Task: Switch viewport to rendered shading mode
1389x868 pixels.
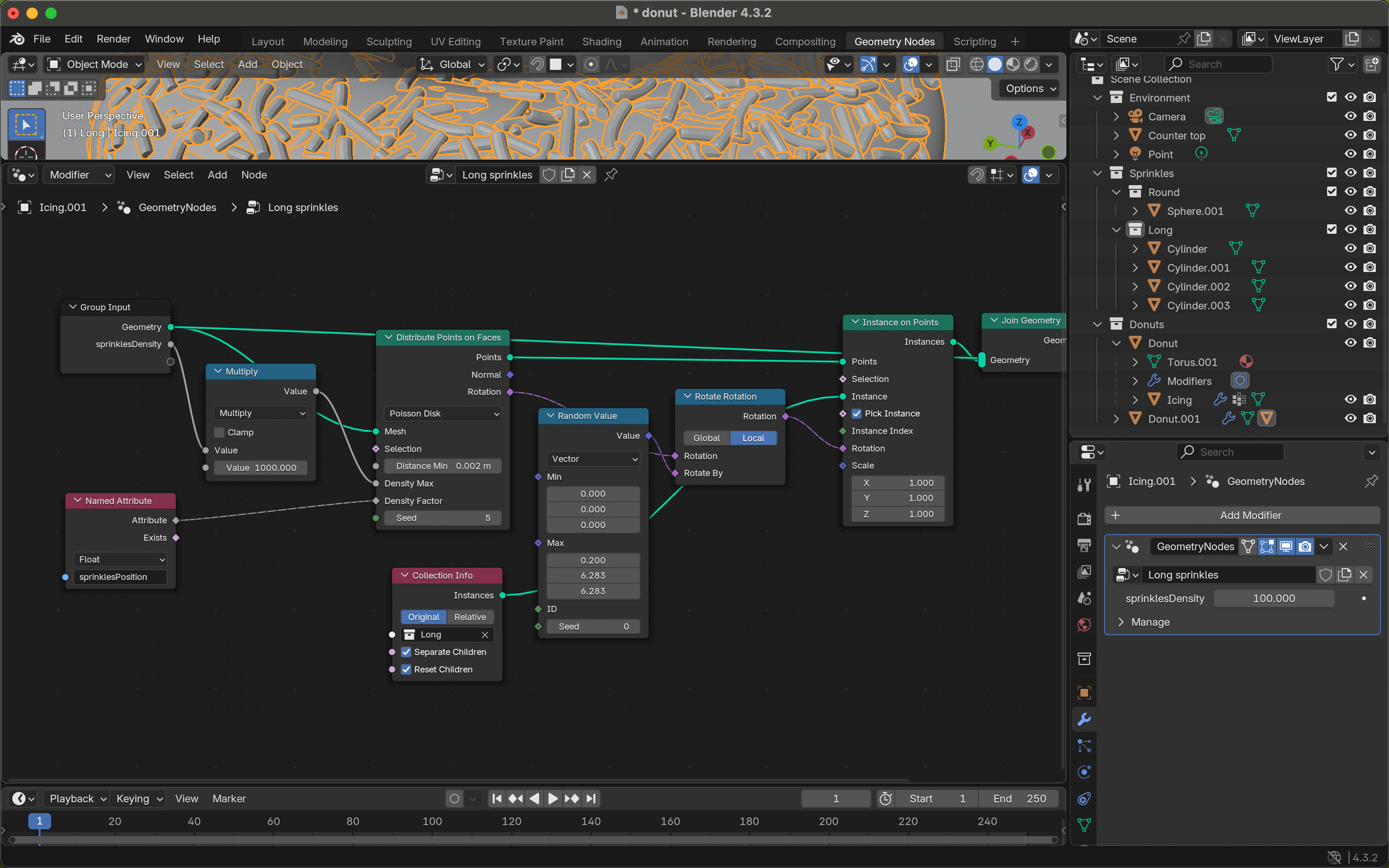Action: pos(1031,64)
